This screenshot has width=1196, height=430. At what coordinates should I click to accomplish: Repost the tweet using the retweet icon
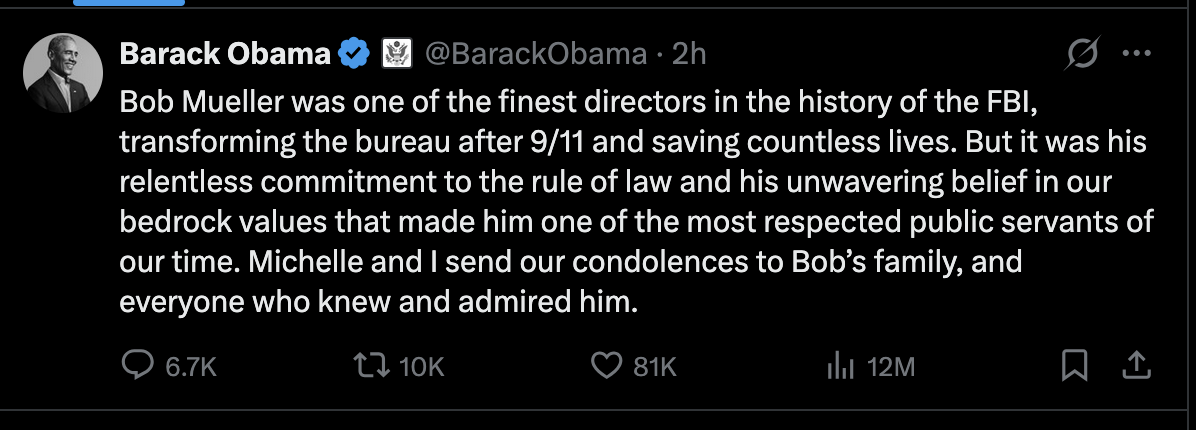pyautogui.click(x=376, y=367)
